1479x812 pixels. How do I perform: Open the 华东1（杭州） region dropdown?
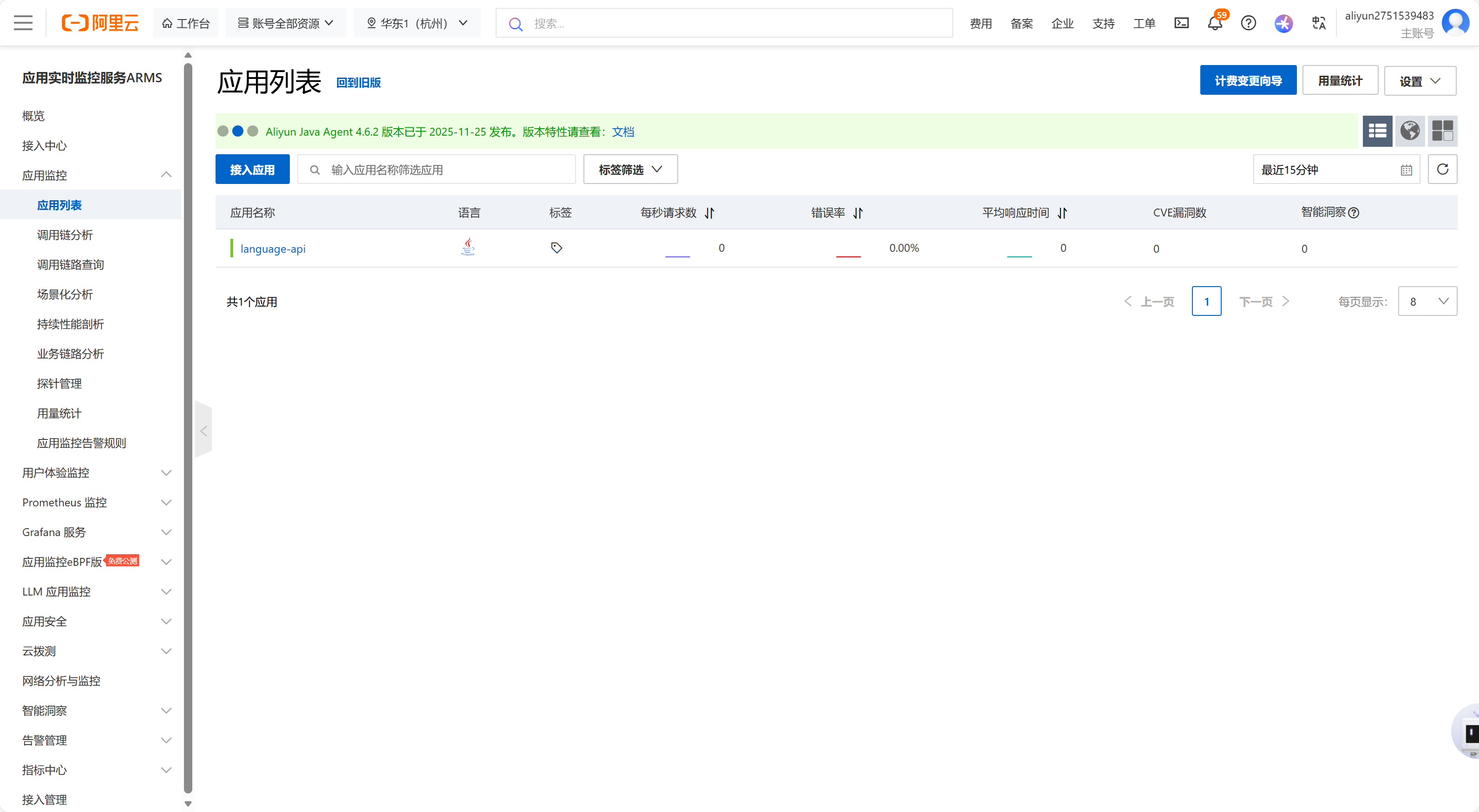[x=417, y=24]
